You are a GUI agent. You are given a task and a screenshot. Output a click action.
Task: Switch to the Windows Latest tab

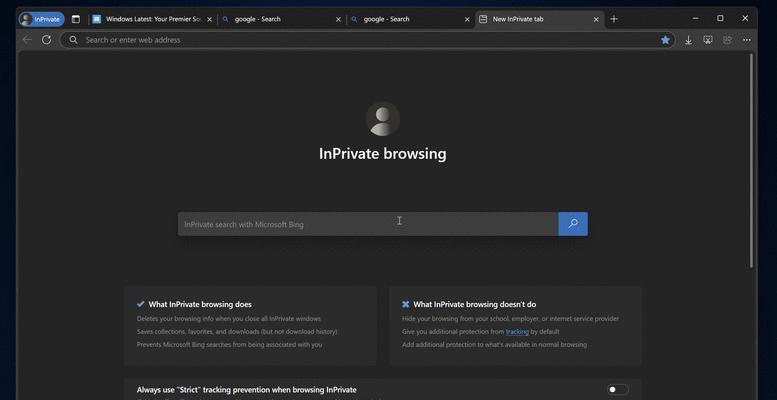click(153, 19)
